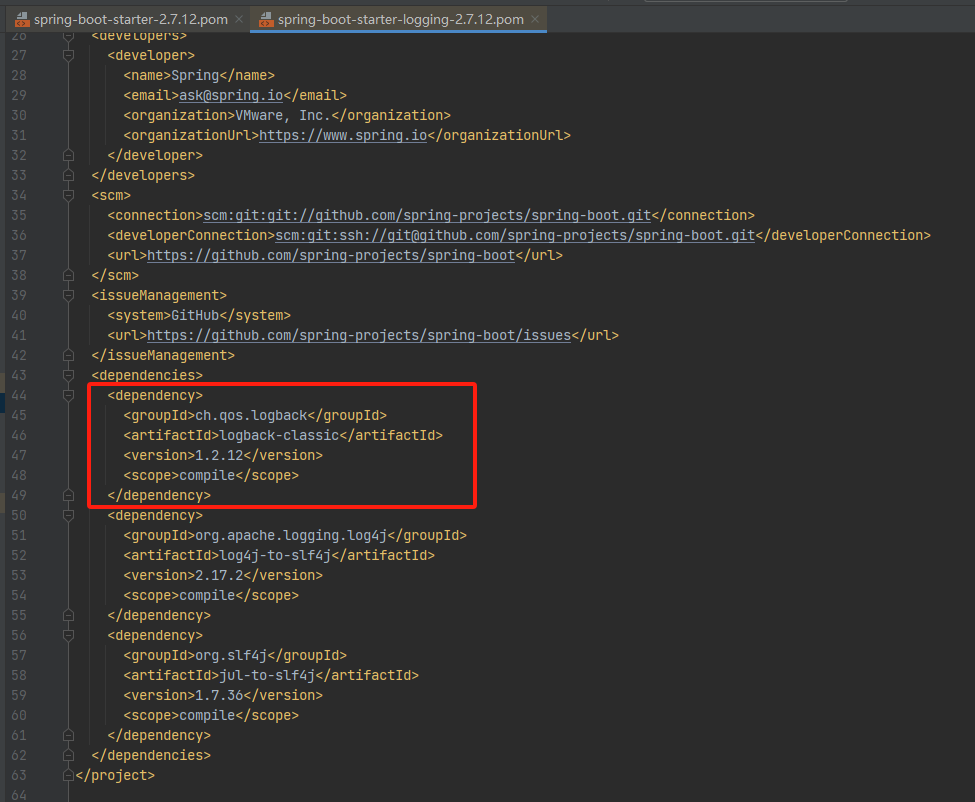
Task: Click fold end marker for project line 63
Action: (x=68, y=775)
